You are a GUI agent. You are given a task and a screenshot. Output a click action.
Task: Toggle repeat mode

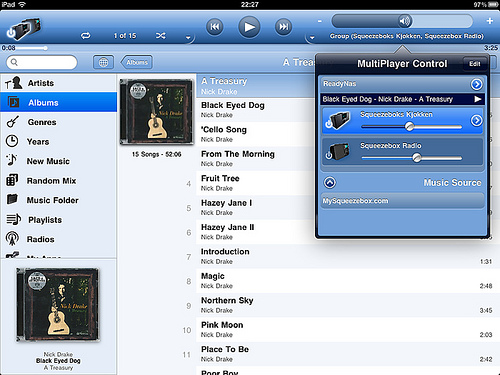point(86,36)
